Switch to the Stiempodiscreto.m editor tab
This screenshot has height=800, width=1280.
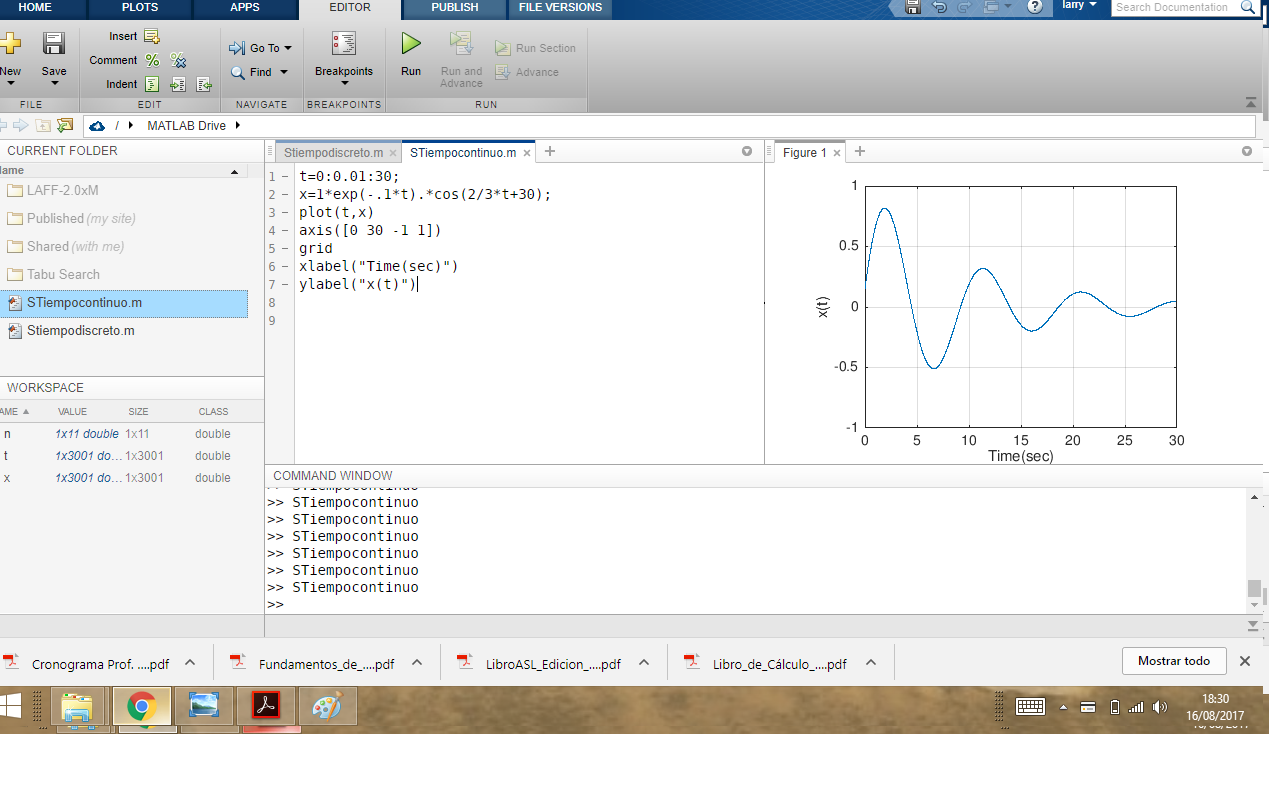point(333,153)
